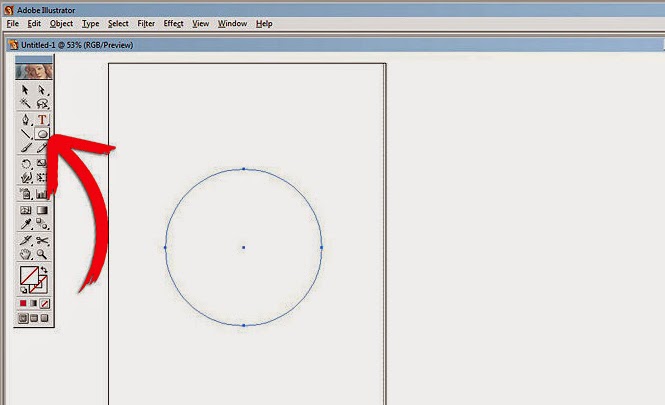Select the Line Segment tool
The width and height of the screenshot is (665, 405).
point(25,134)
